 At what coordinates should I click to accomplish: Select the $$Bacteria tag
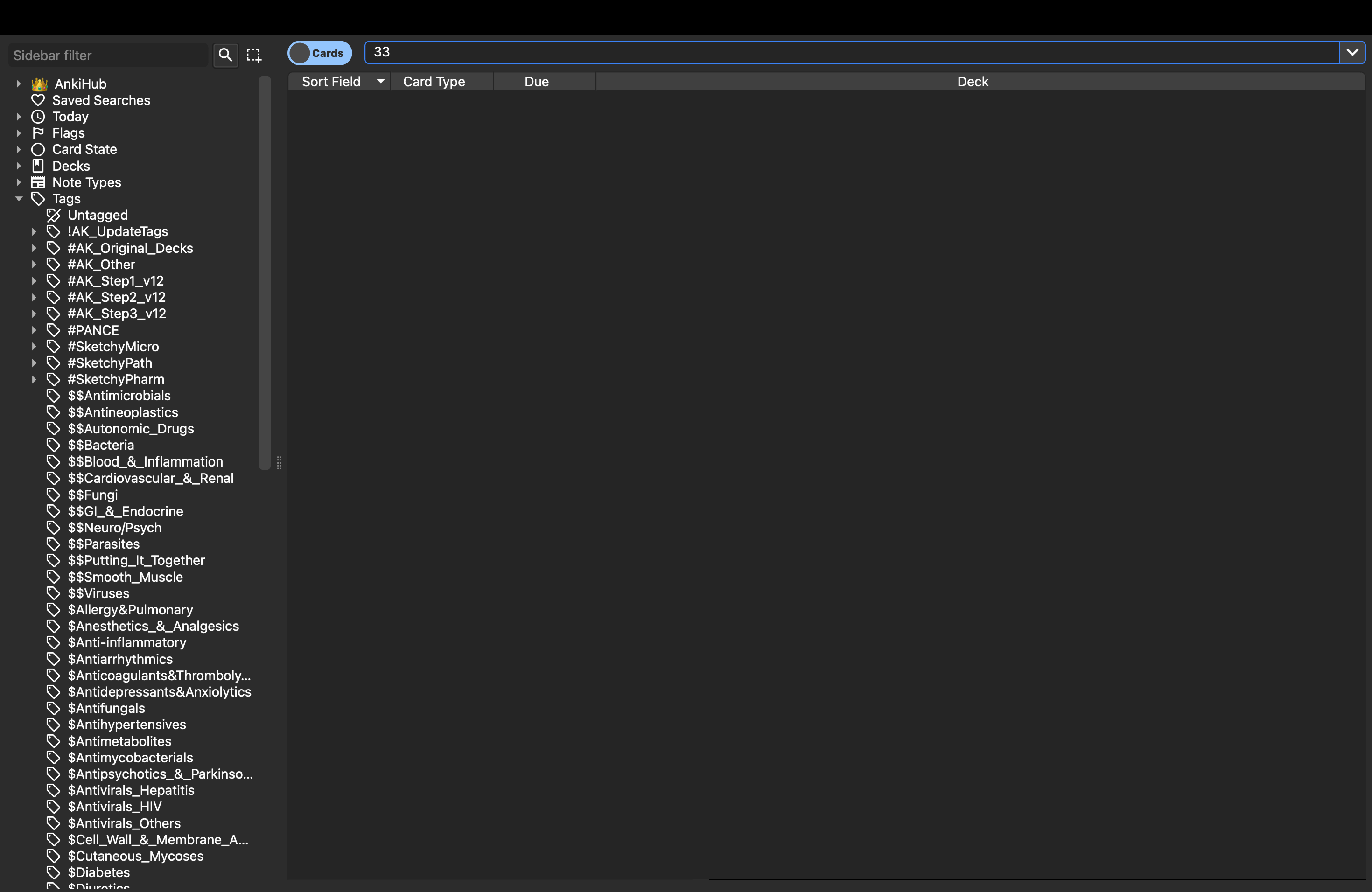[100, 445]
